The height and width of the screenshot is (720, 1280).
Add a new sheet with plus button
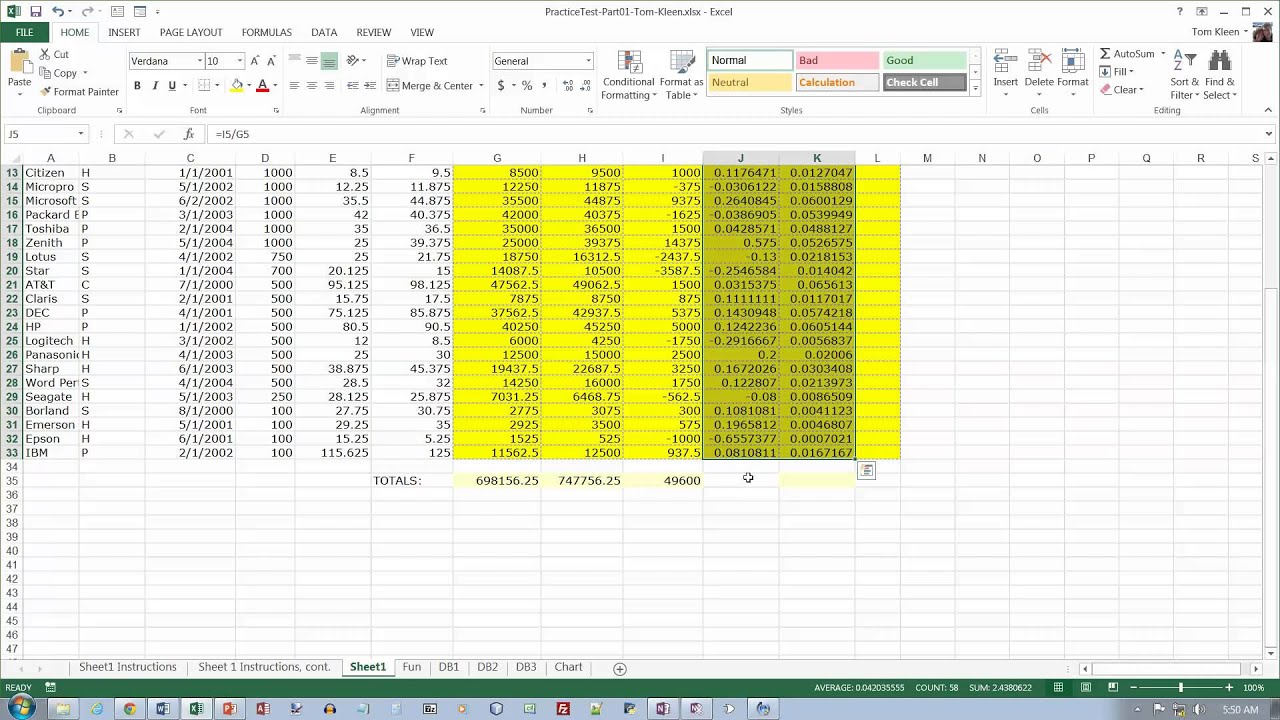pos(619,668)
